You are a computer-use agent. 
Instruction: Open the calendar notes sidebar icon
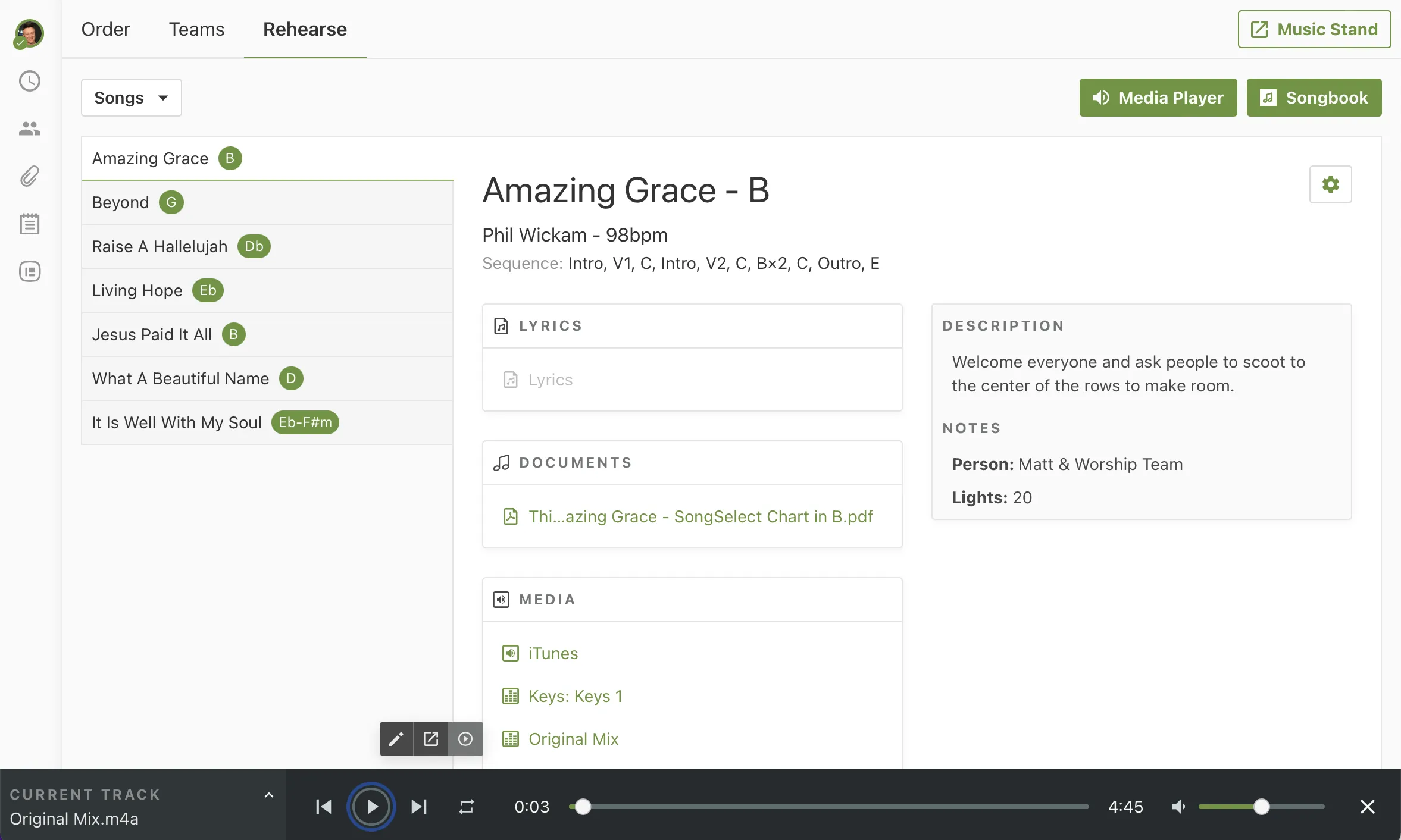(29, 224)
